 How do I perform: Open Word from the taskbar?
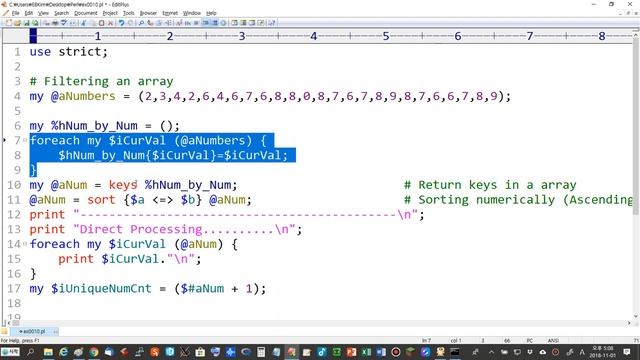coord(381,352)
